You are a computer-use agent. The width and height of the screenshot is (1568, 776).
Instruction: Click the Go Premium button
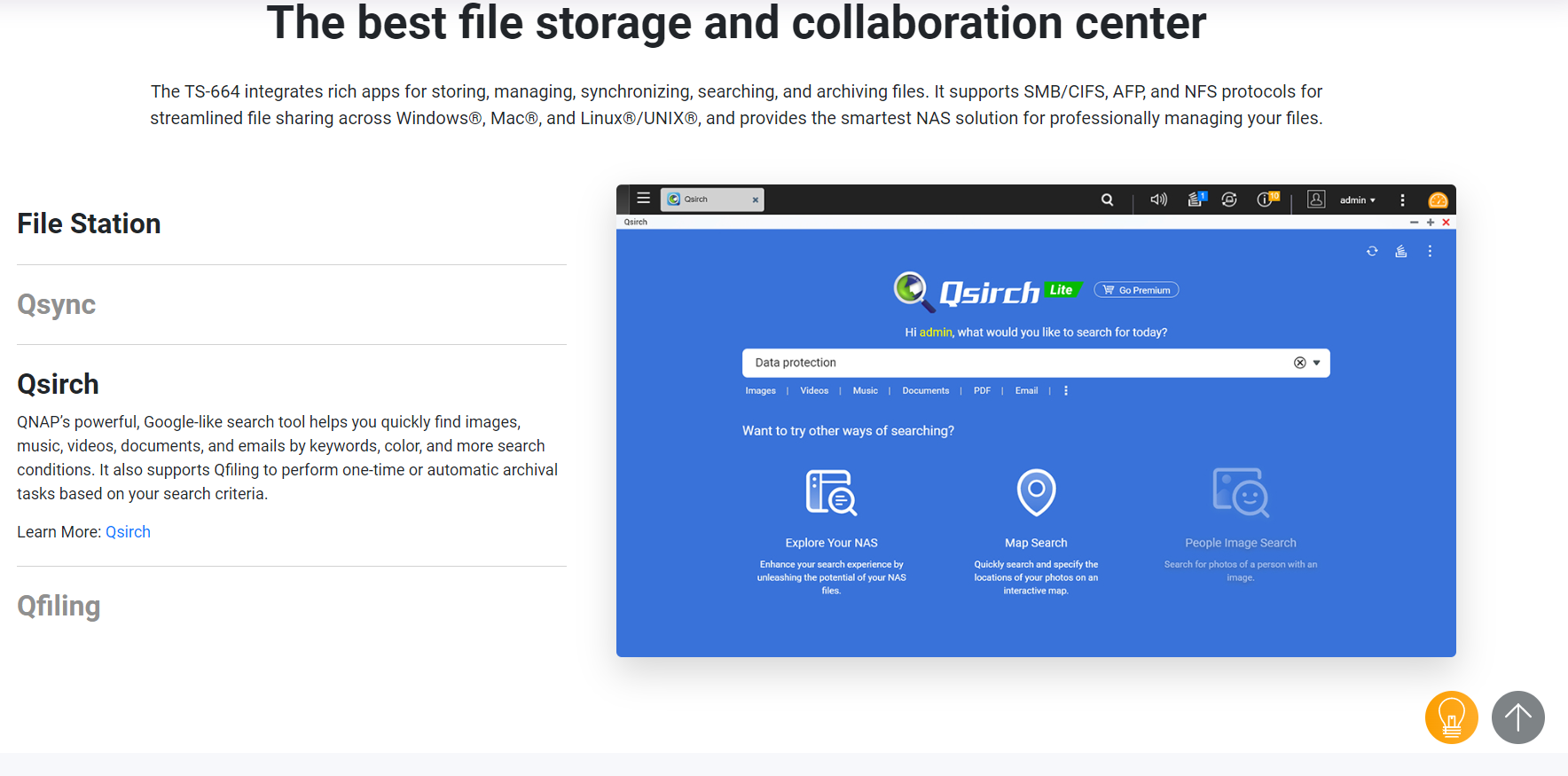click(1136, 290)
